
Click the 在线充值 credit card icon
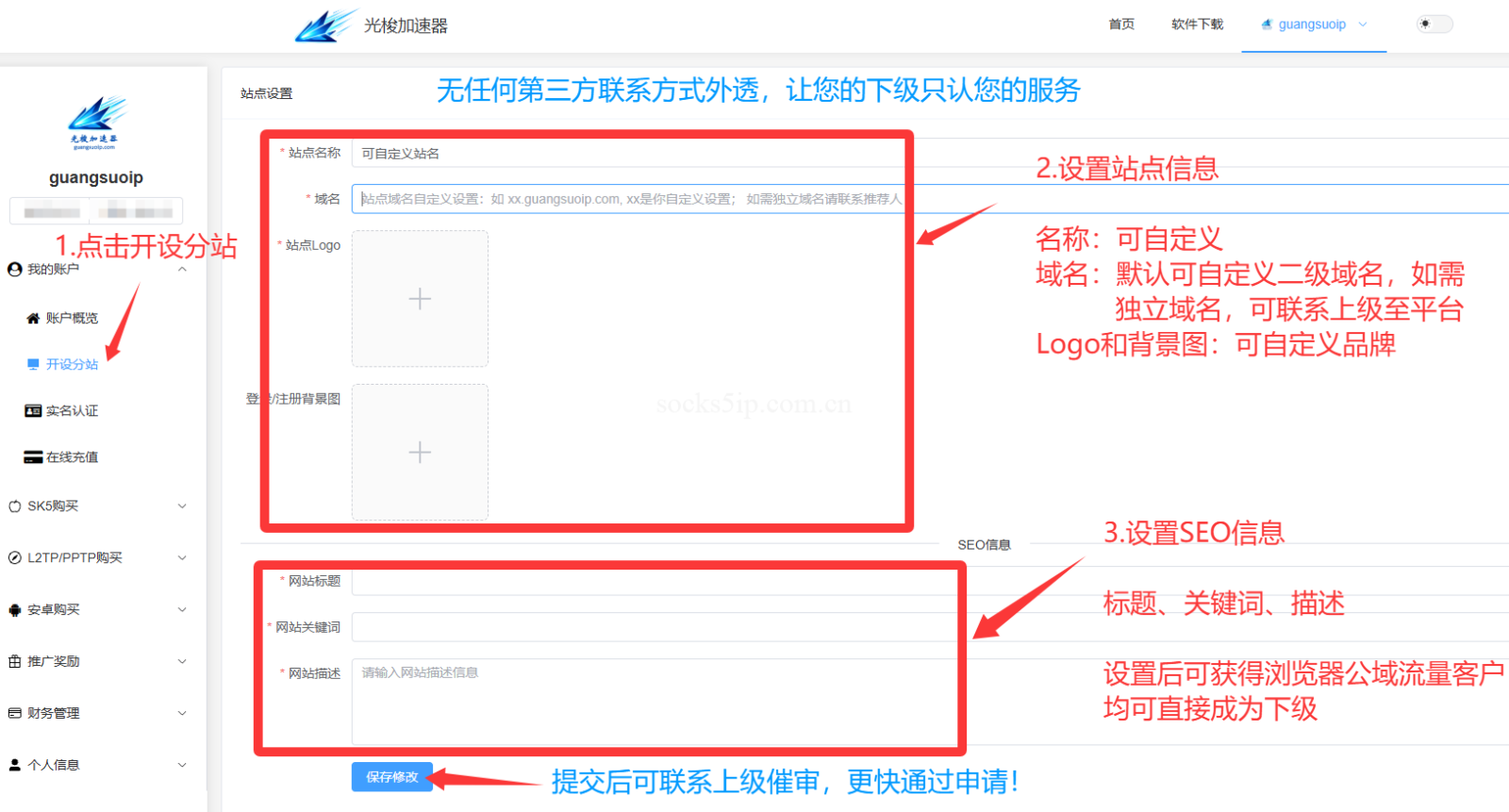33,457
